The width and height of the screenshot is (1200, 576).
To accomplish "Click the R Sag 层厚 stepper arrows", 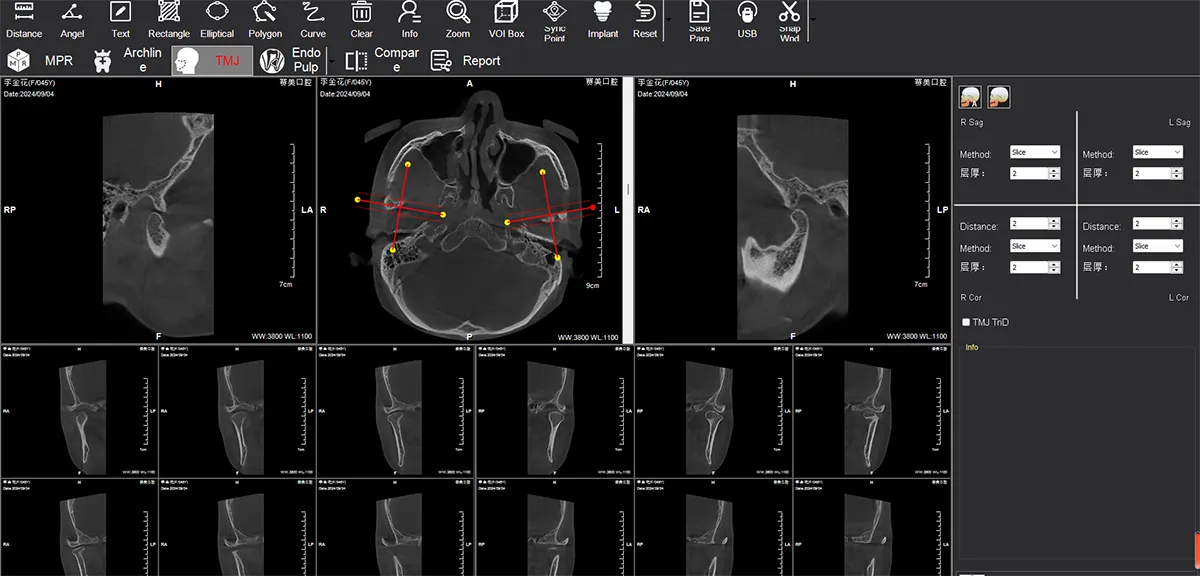I will (1054, 173).
